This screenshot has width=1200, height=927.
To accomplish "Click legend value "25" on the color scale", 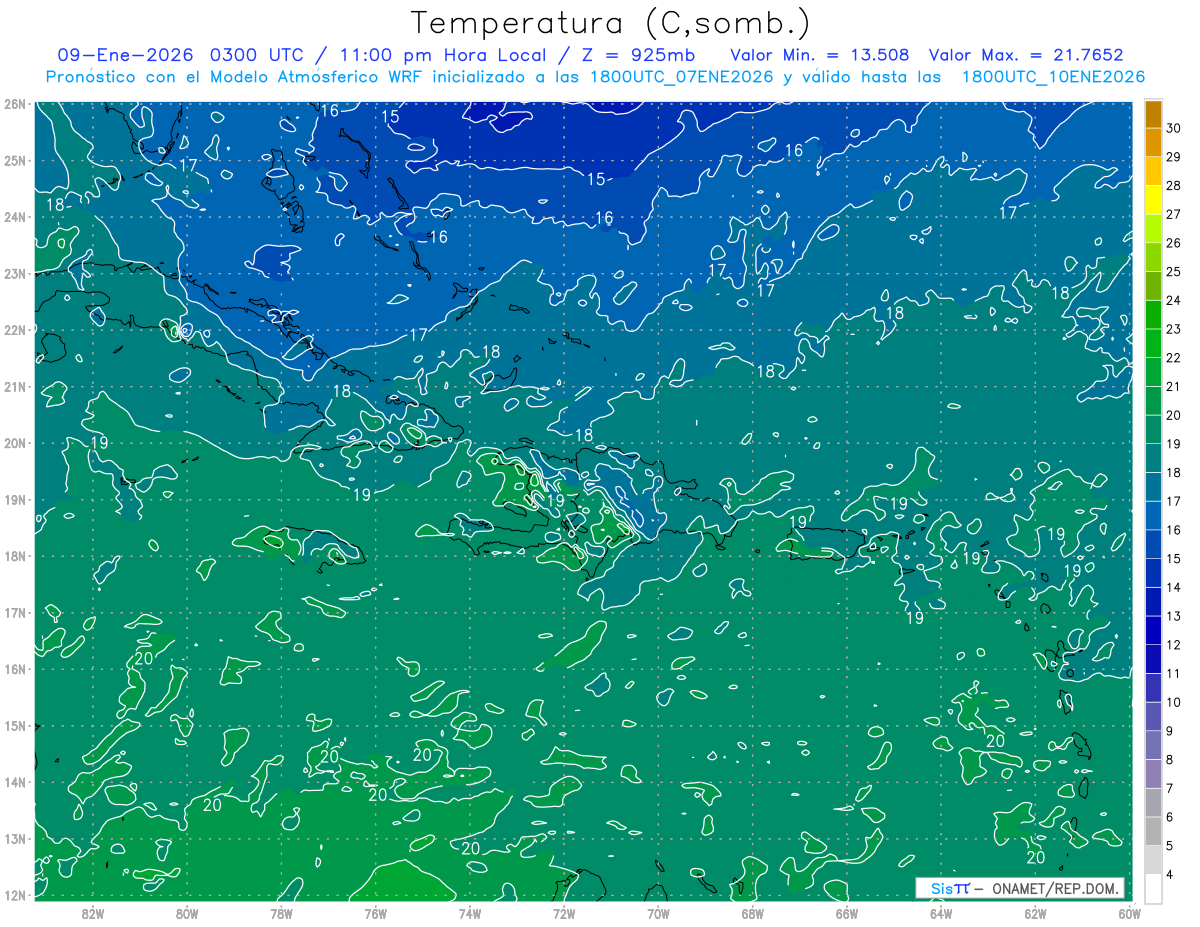I will coord(1174,271).
